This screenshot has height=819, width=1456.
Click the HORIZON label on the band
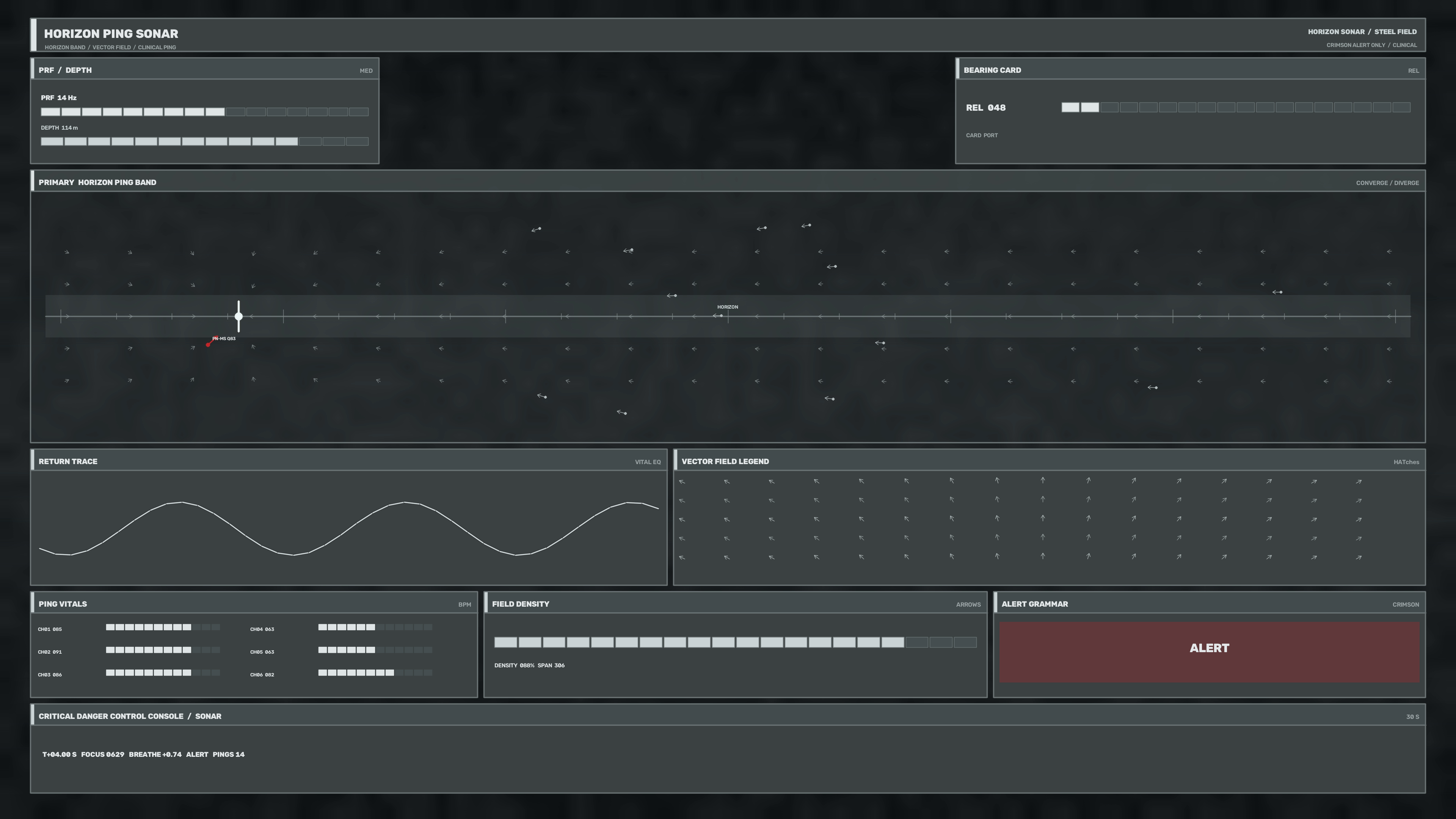[x=728, y=307]
